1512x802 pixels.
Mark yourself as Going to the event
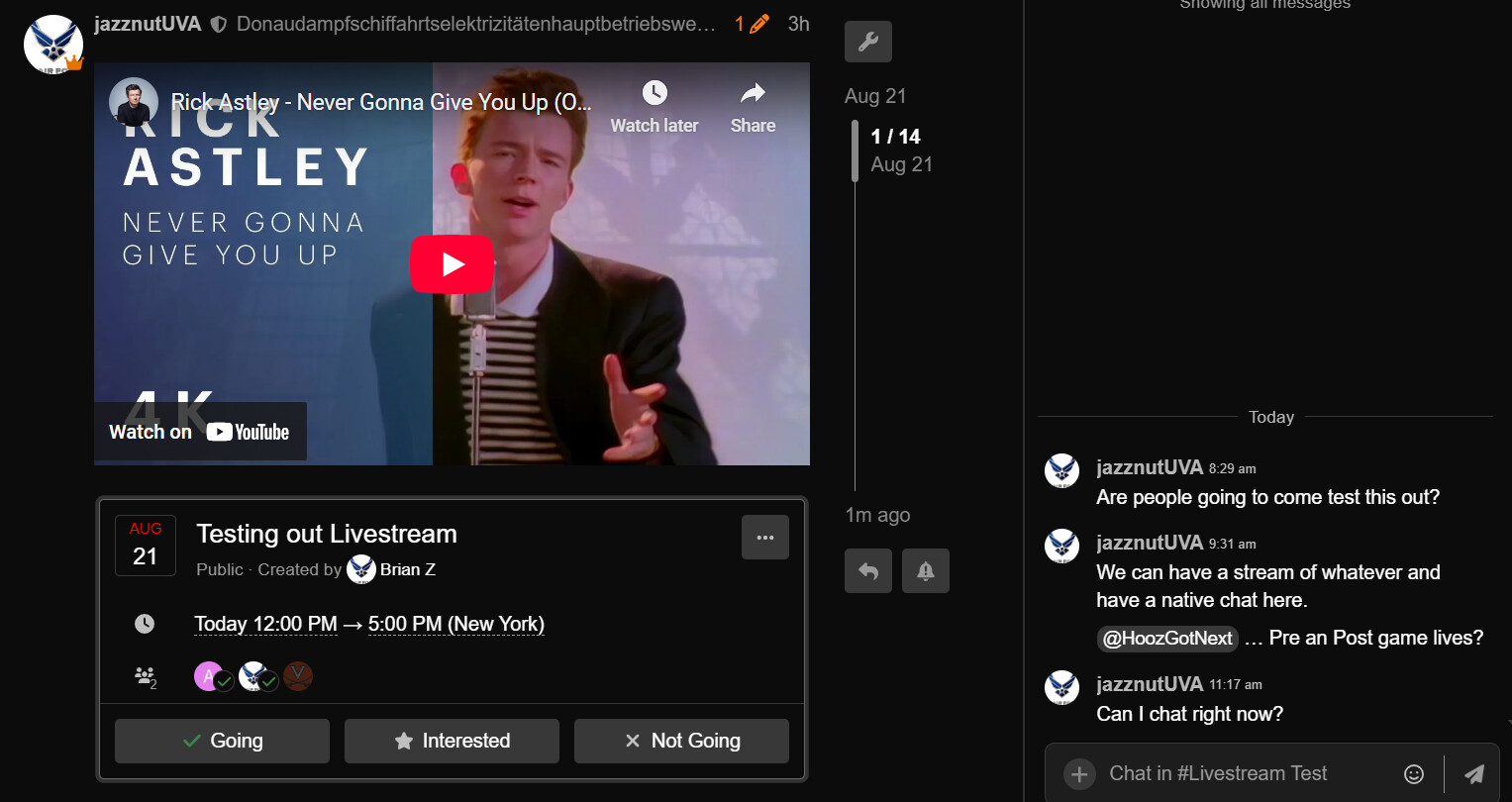[222, 741]
